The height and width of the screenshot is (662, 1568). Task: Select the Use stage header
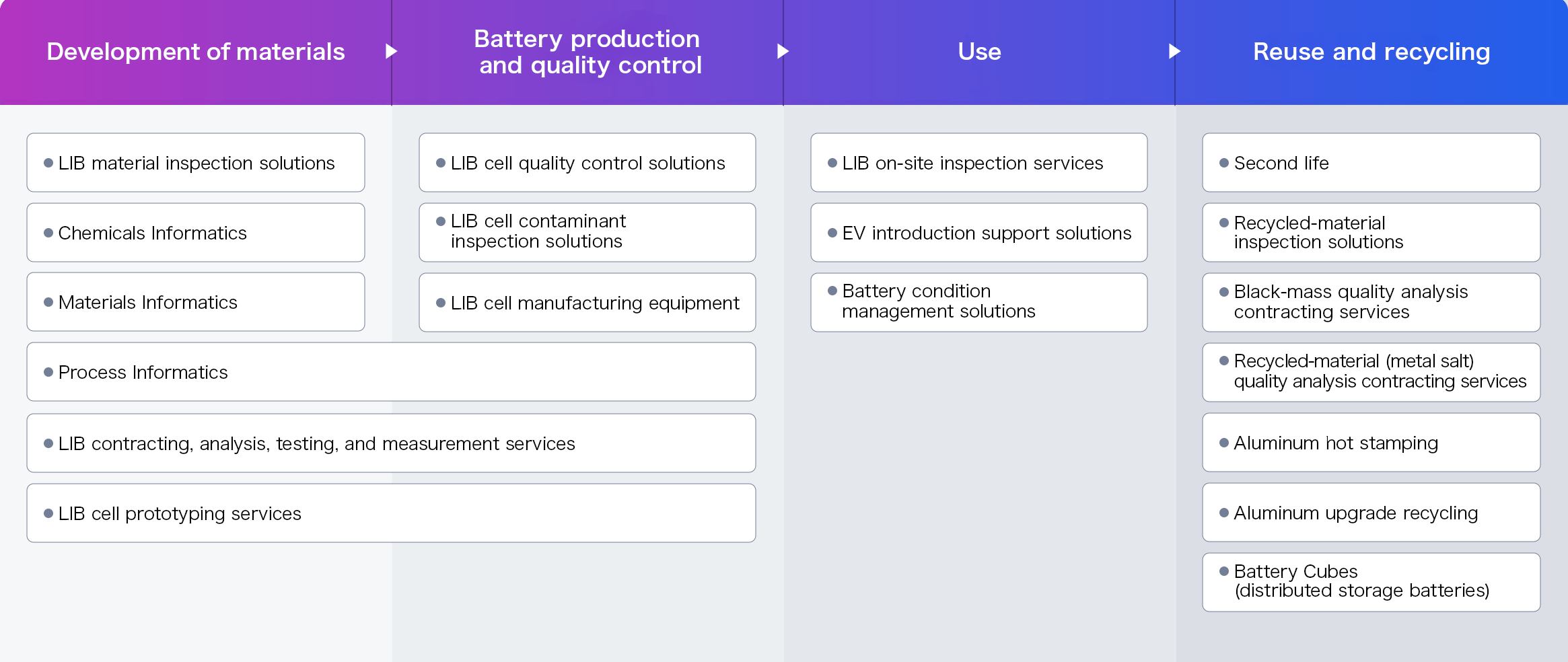(979, 52)
